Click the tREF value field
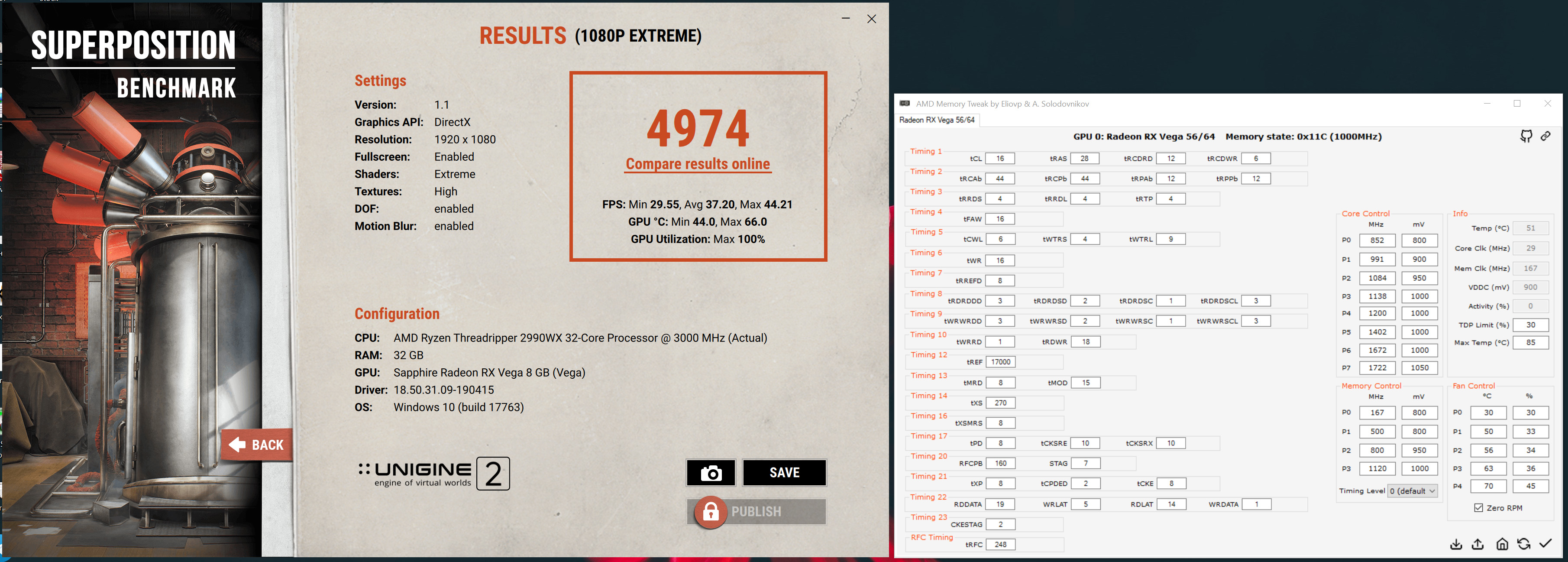 pos(1000,362)
